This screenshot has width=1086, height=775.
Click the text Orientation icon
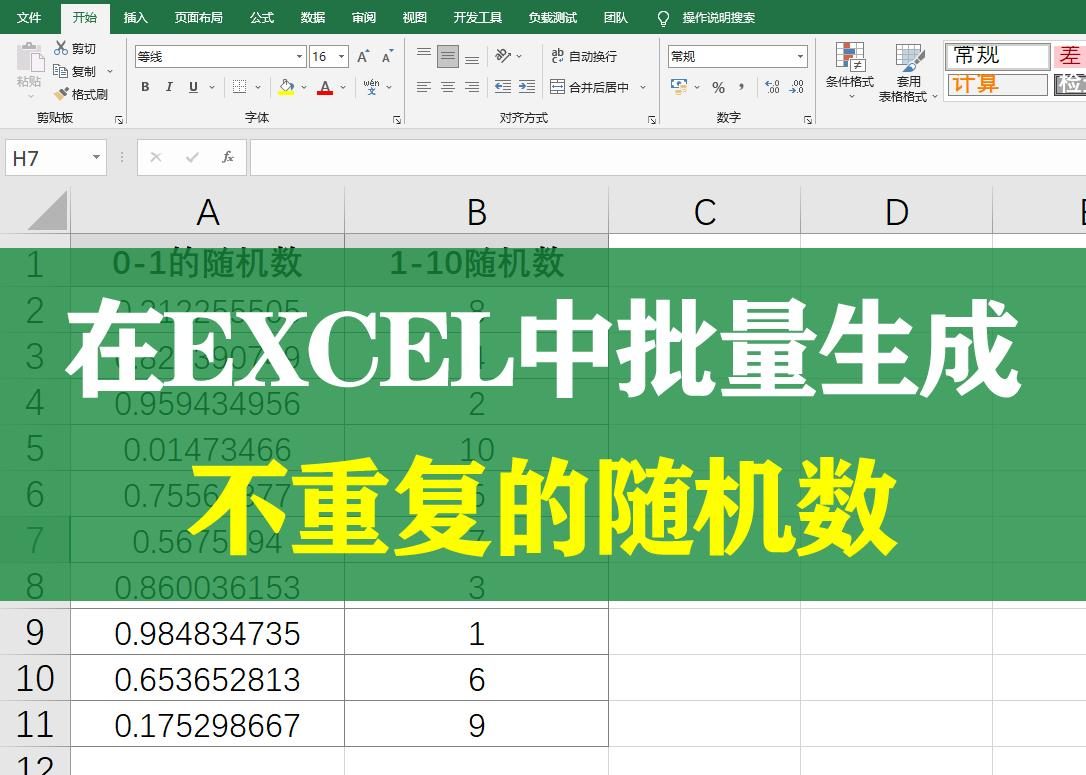pos(504,55)
